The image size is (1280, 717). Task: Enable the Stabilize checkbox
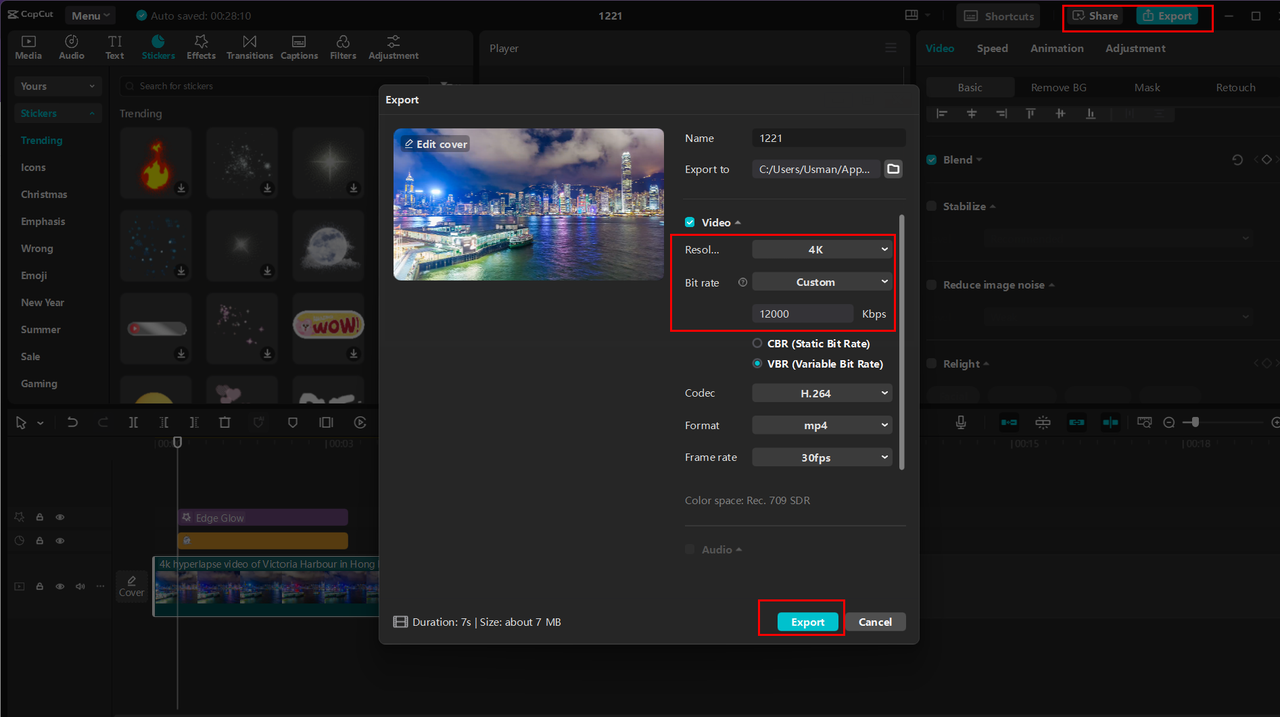click(x=932, y=206)
